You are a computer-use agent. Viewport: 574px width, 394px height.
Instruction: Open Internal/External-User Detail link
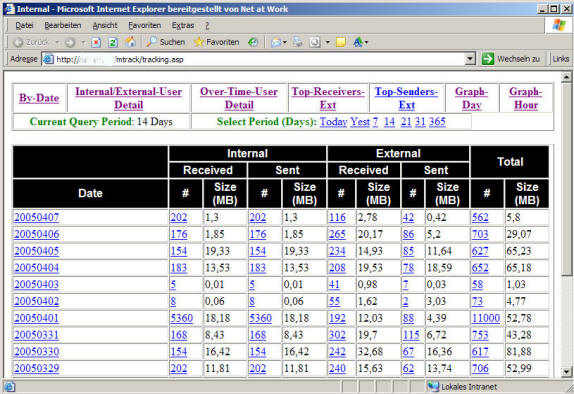[x=128, y=98]
